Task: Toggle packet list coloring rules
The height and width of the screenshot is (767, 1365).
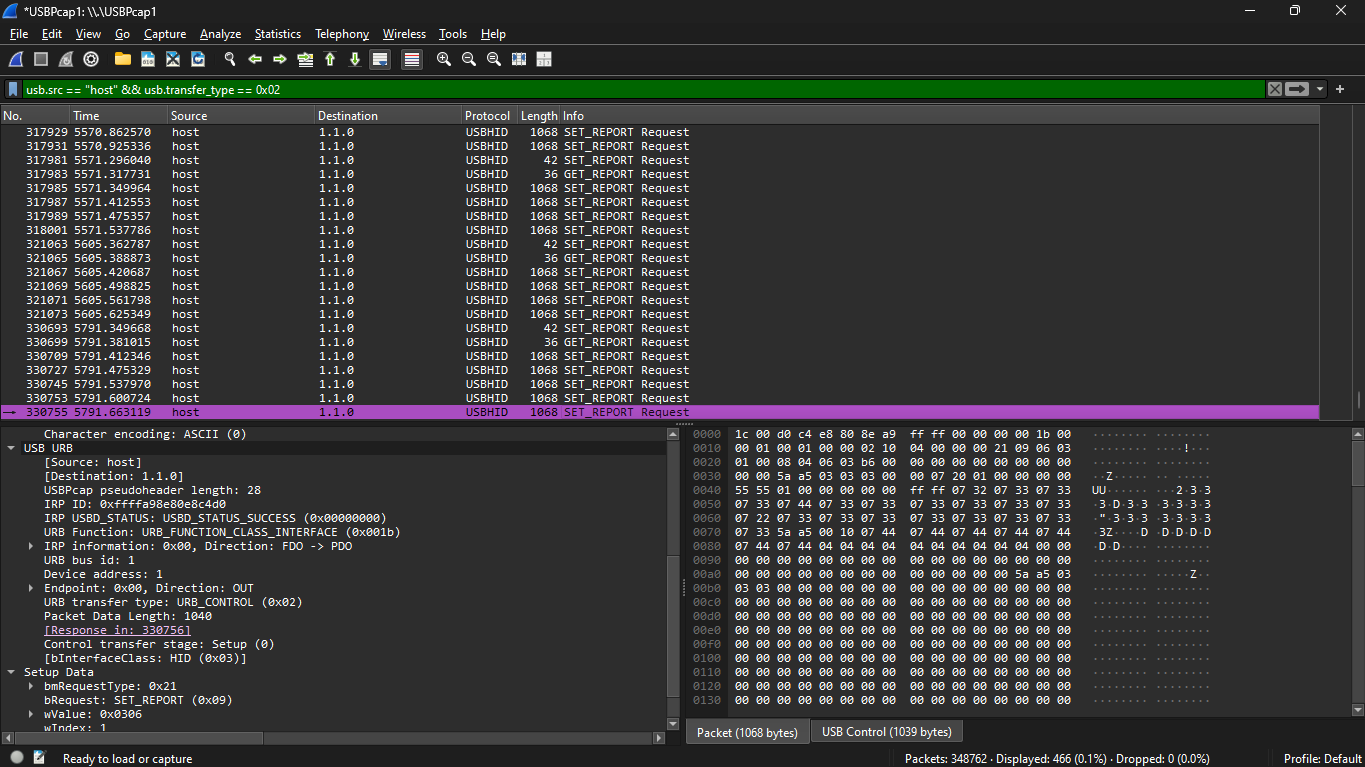Action: tap(411, 59)
